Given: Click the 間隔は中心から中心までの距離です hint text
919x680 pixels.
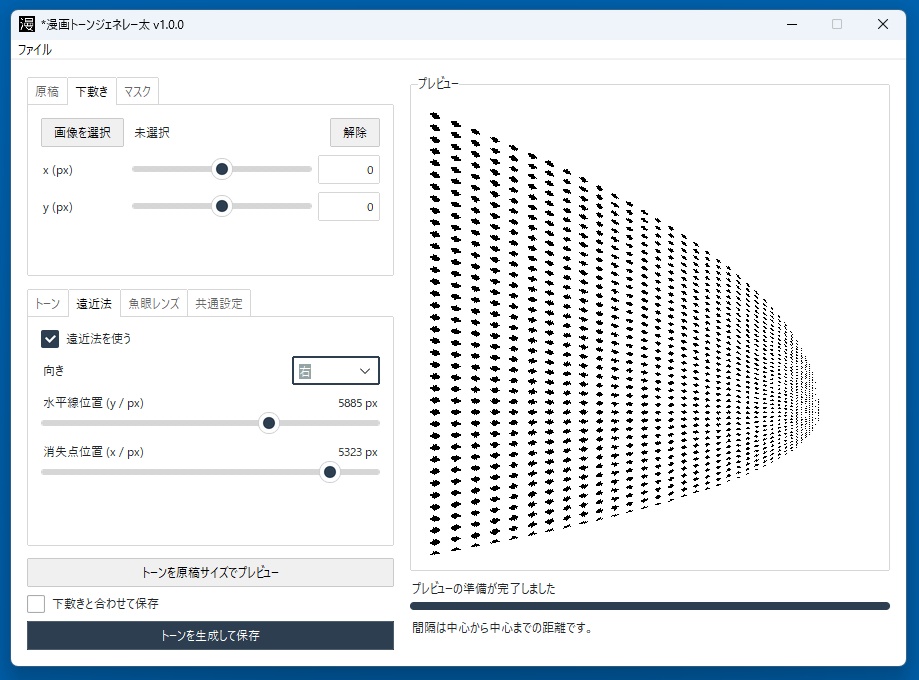Looking at the screenshot, I should tap(502, 628).
